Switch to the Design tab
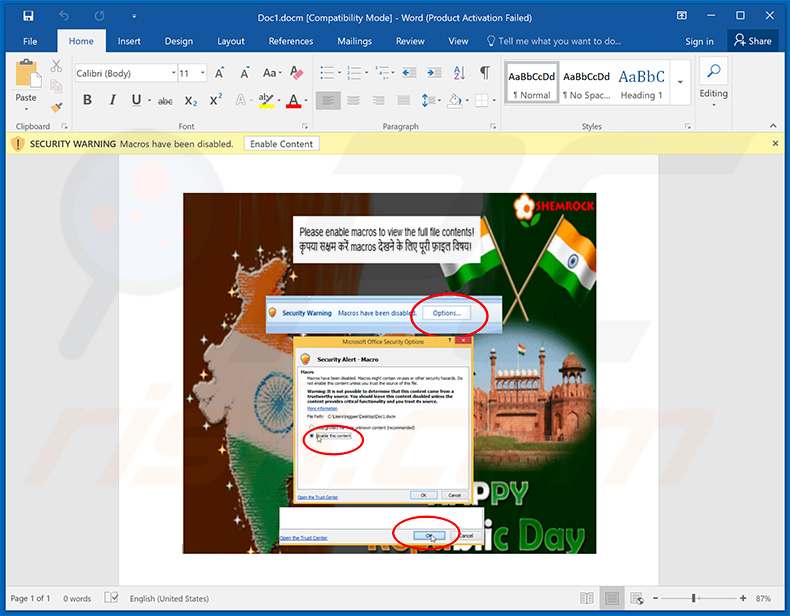This screenshot has width=790, height=616. (x=178, y=41)
